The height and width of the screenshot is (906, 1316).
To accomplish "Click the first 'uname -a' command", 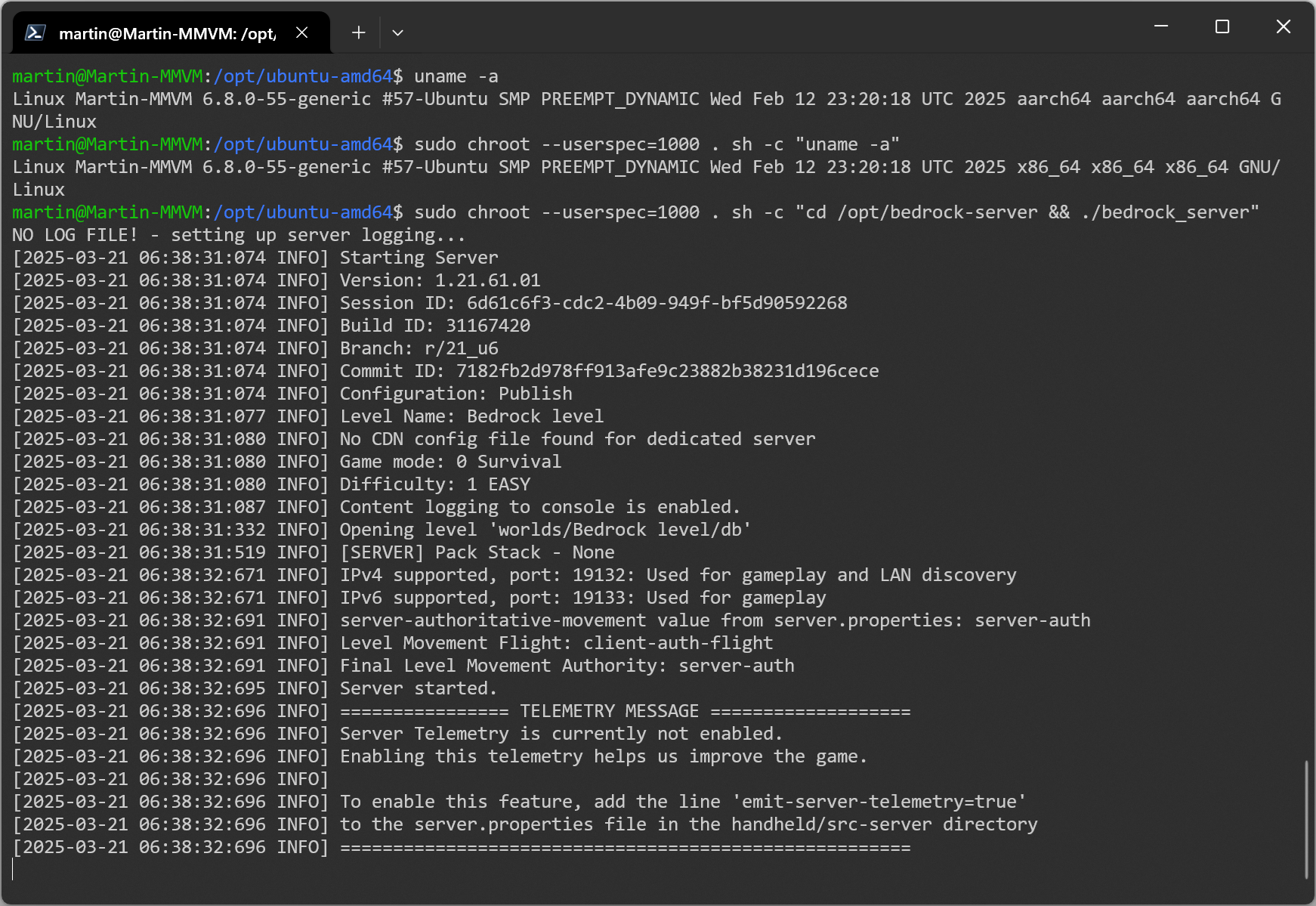I will tap(456, 76).
